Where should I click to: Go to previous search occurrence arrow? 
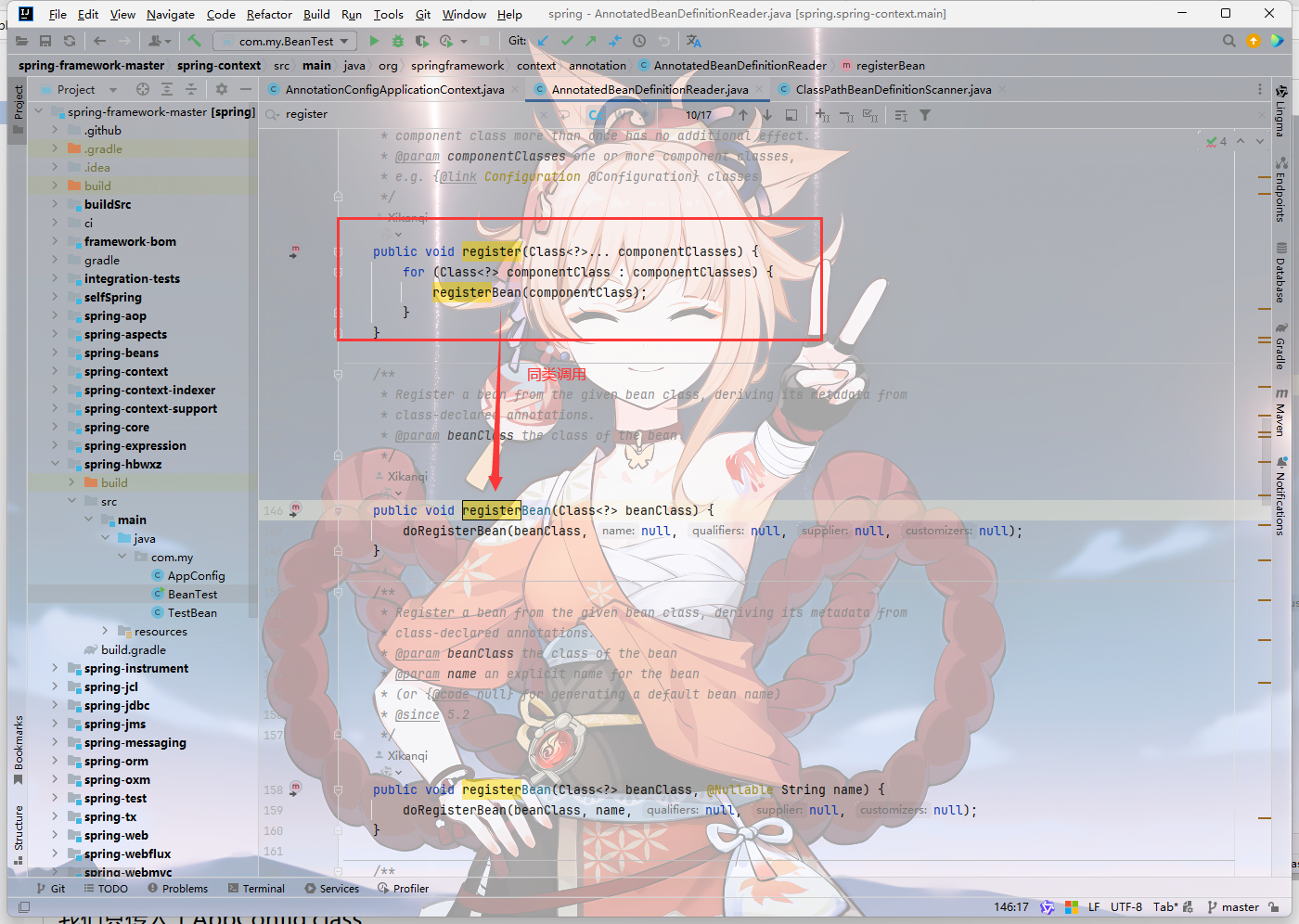point(743,115)
